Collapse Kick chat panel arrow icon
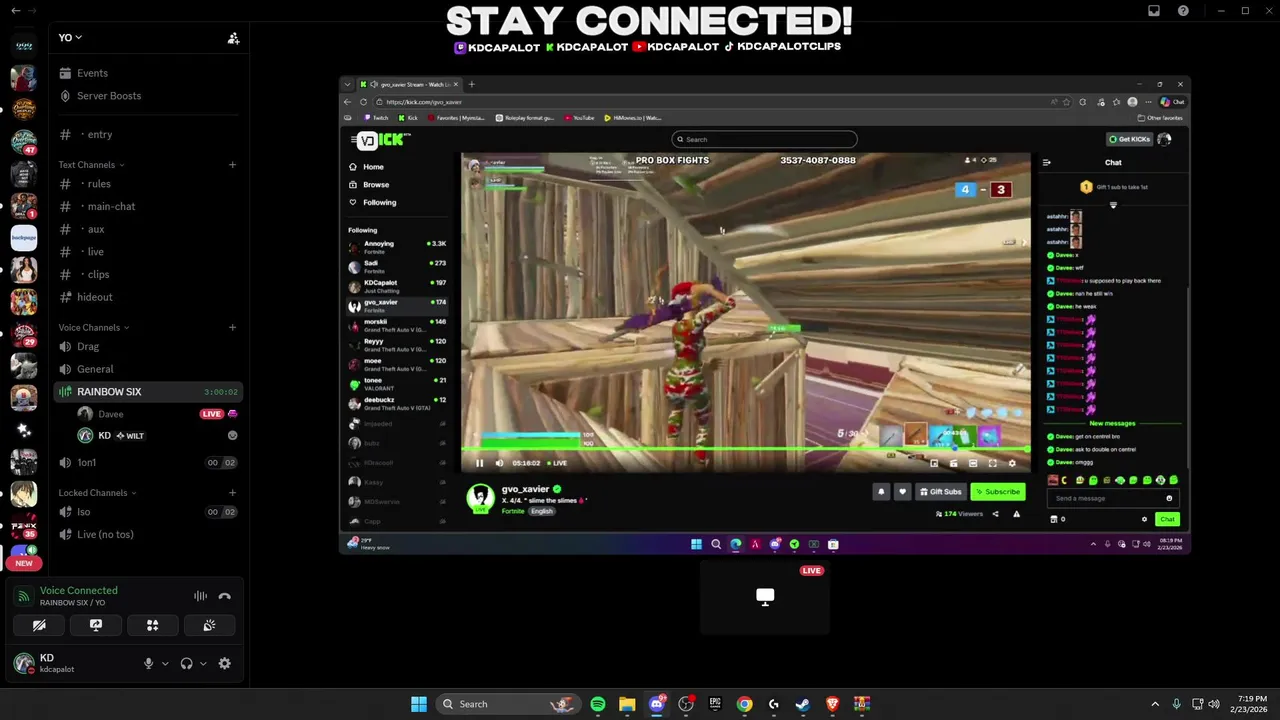The height and width of the screenshot is (720, 1280). pos(1047,163)
